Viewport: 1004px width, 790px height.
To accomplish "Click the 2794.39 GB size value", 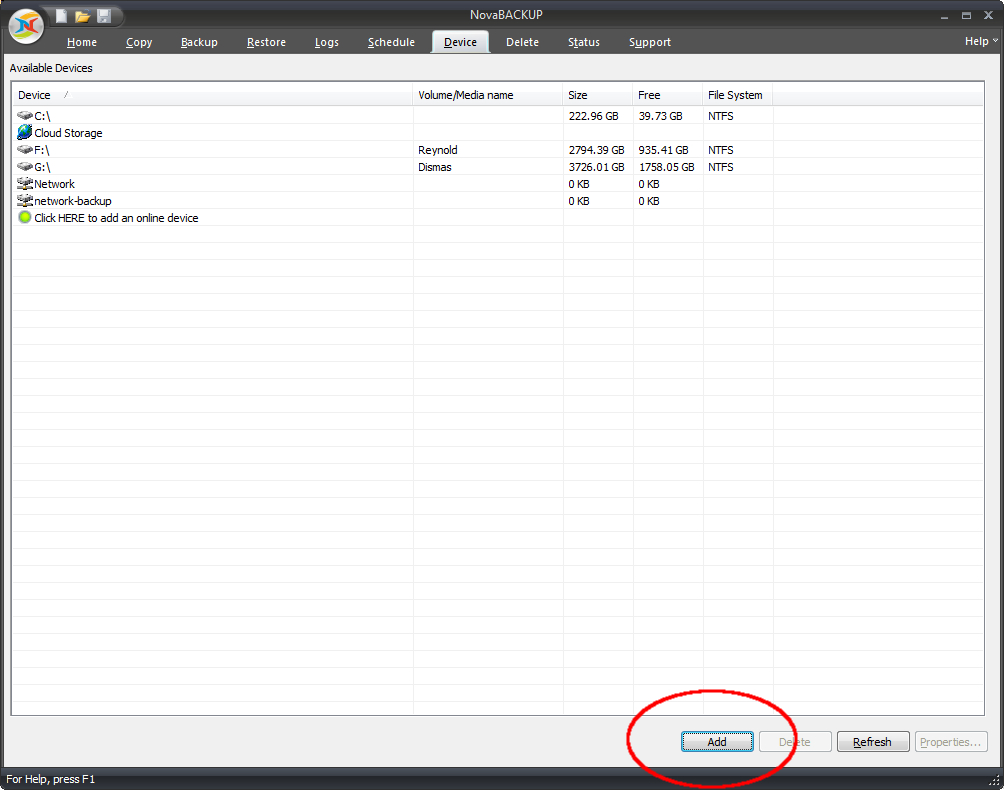I will [596, 150].
